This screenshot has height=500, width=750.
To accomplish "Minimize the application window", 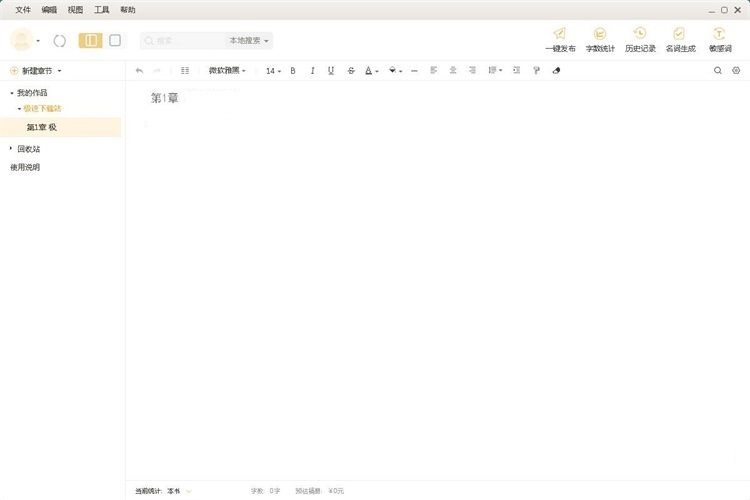I will pyautogui.click(x=712, y=10).
